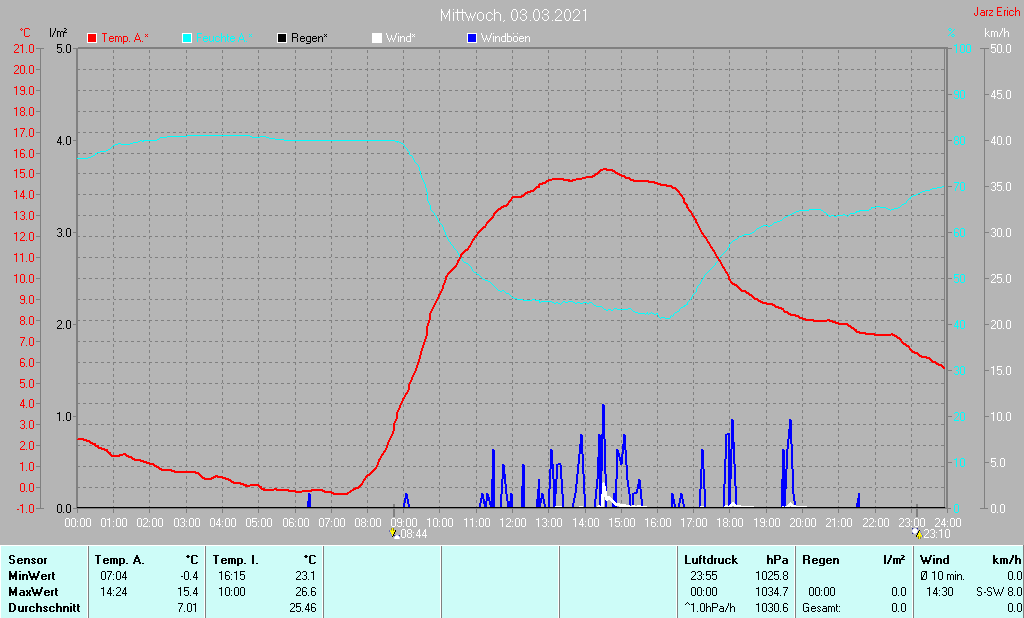Click the white Wind legend square
1024x618 pixels.
[377, 38]
